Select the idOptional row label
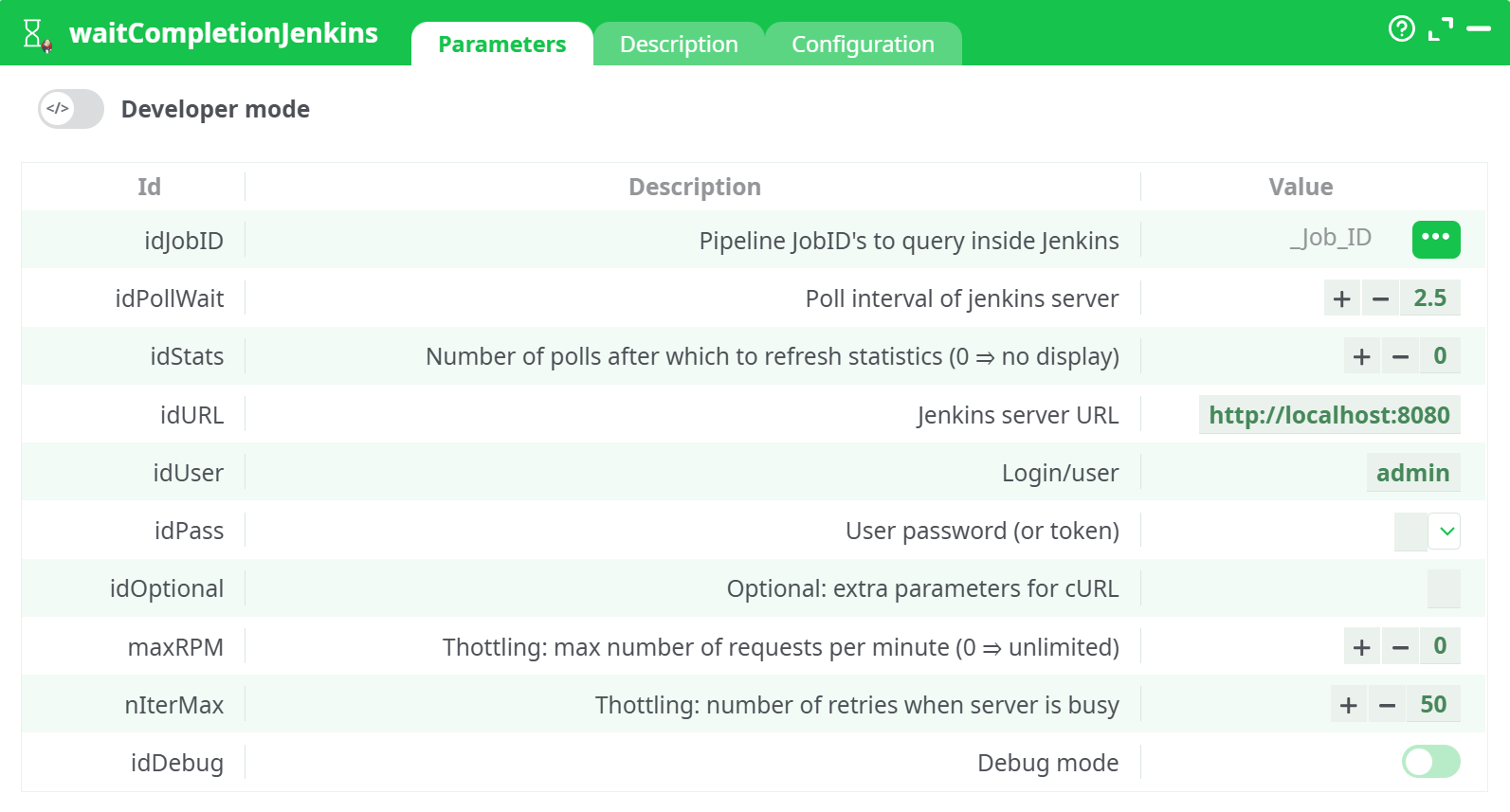 click(x=167, y=588)
